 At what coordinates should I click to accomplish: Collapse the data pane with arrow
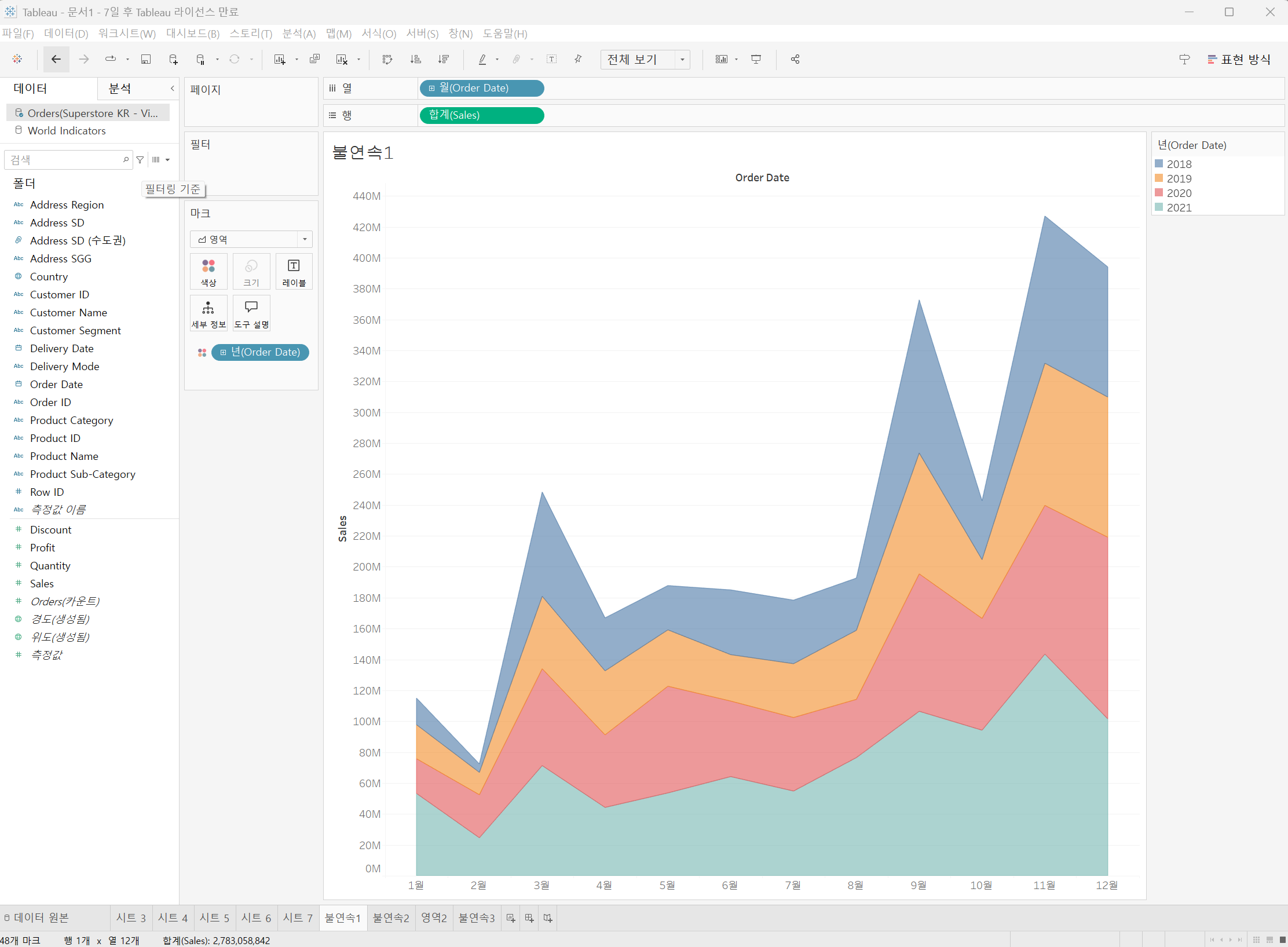pos(172,88)
